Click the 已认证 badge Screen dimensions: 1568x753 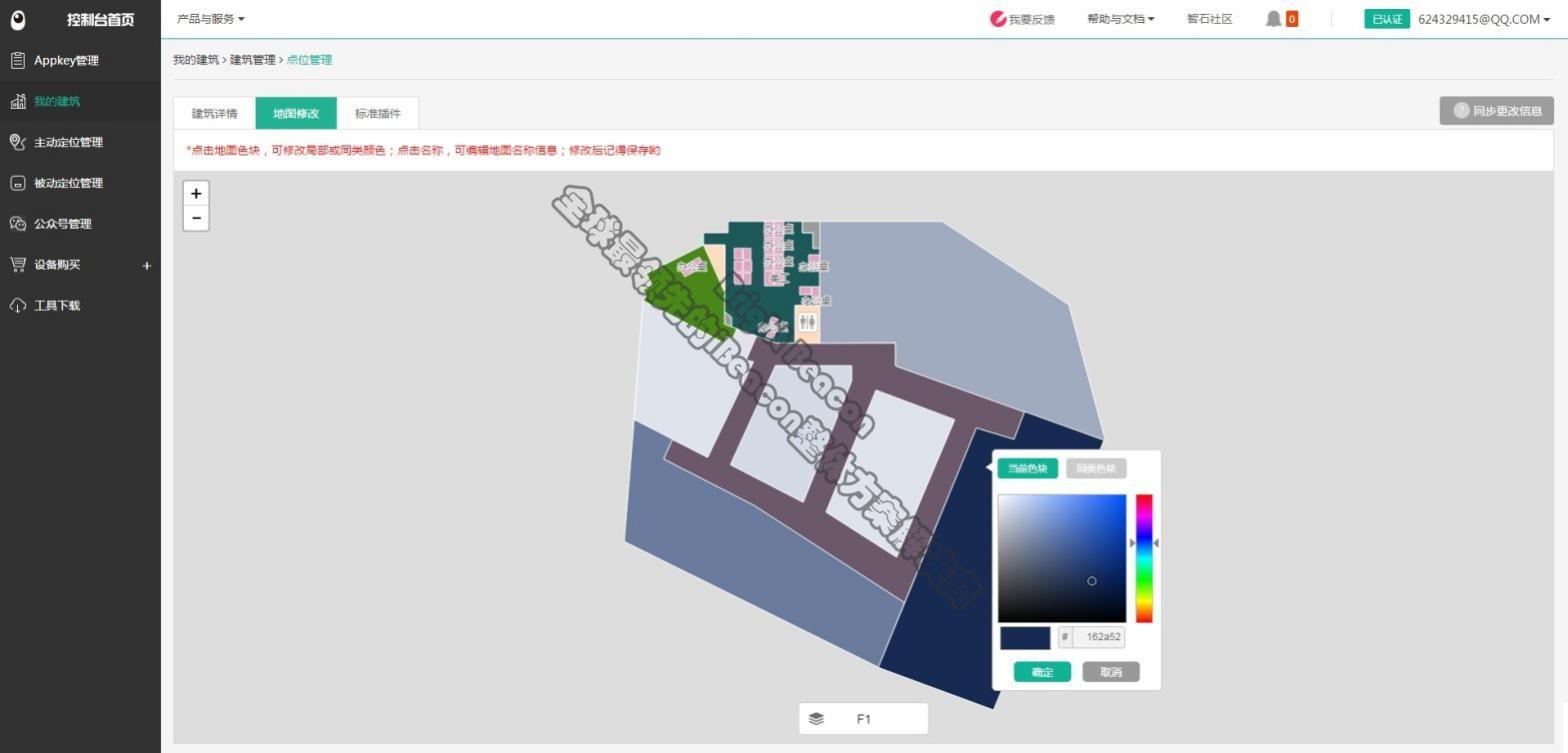click(1387, 19)
